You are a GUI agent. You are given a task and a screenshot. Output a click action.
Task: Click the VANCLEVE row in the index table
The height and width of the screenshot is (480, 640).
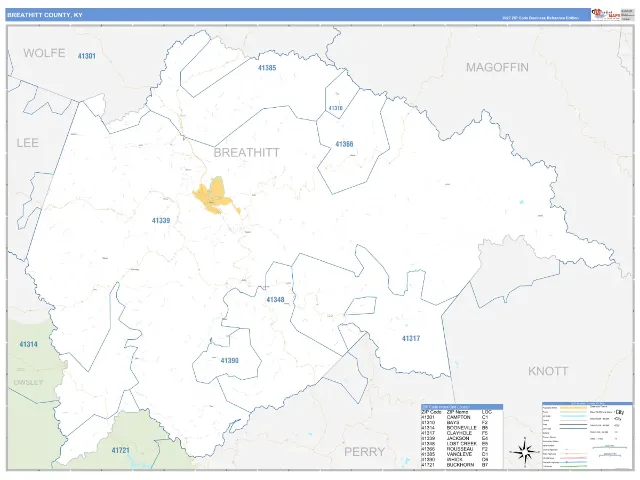[x=455, y=454]
